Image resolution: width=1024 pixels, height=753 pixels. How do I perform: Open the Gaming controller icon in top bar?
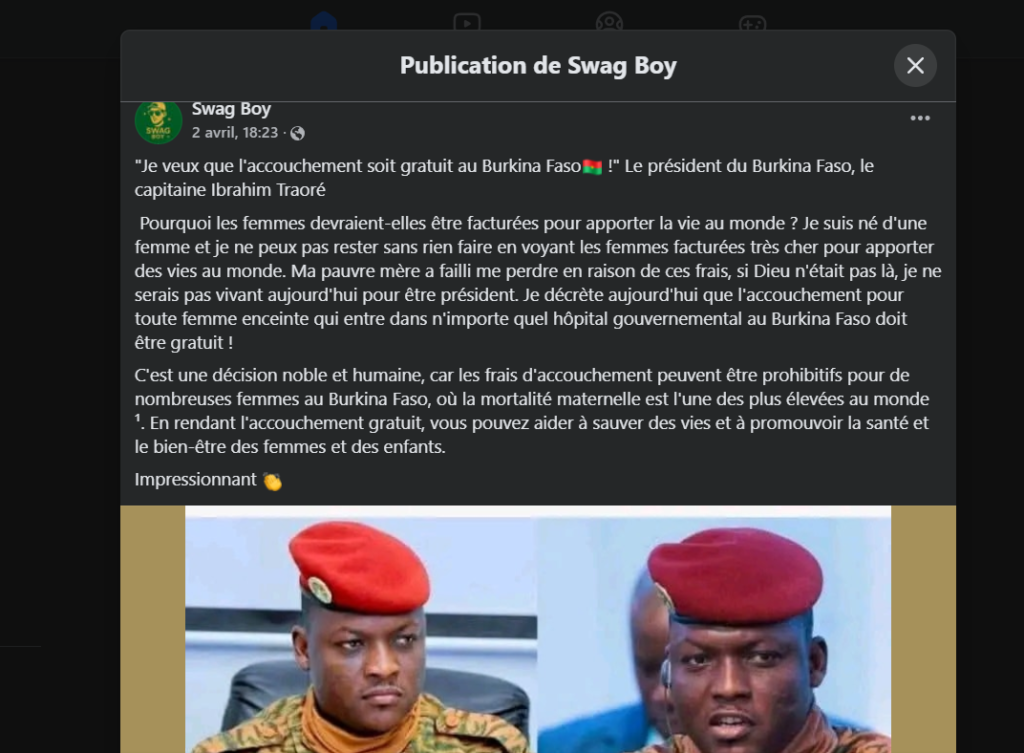point(752,24)
